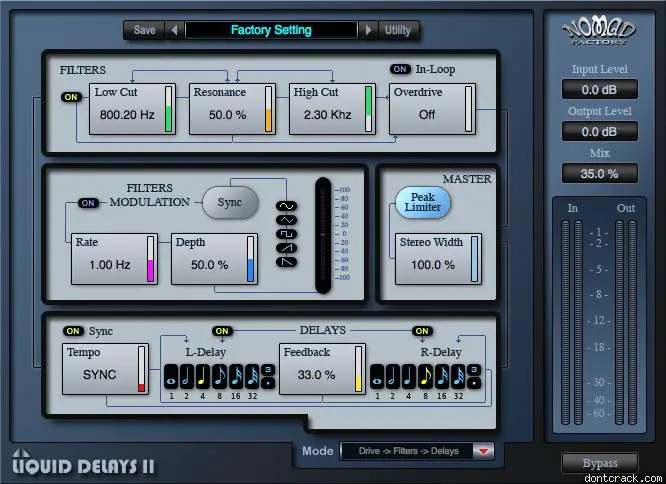Screen dimensions: 666x484
Task: Open the Mode dropdown arrow
Action: pos(483,451)
